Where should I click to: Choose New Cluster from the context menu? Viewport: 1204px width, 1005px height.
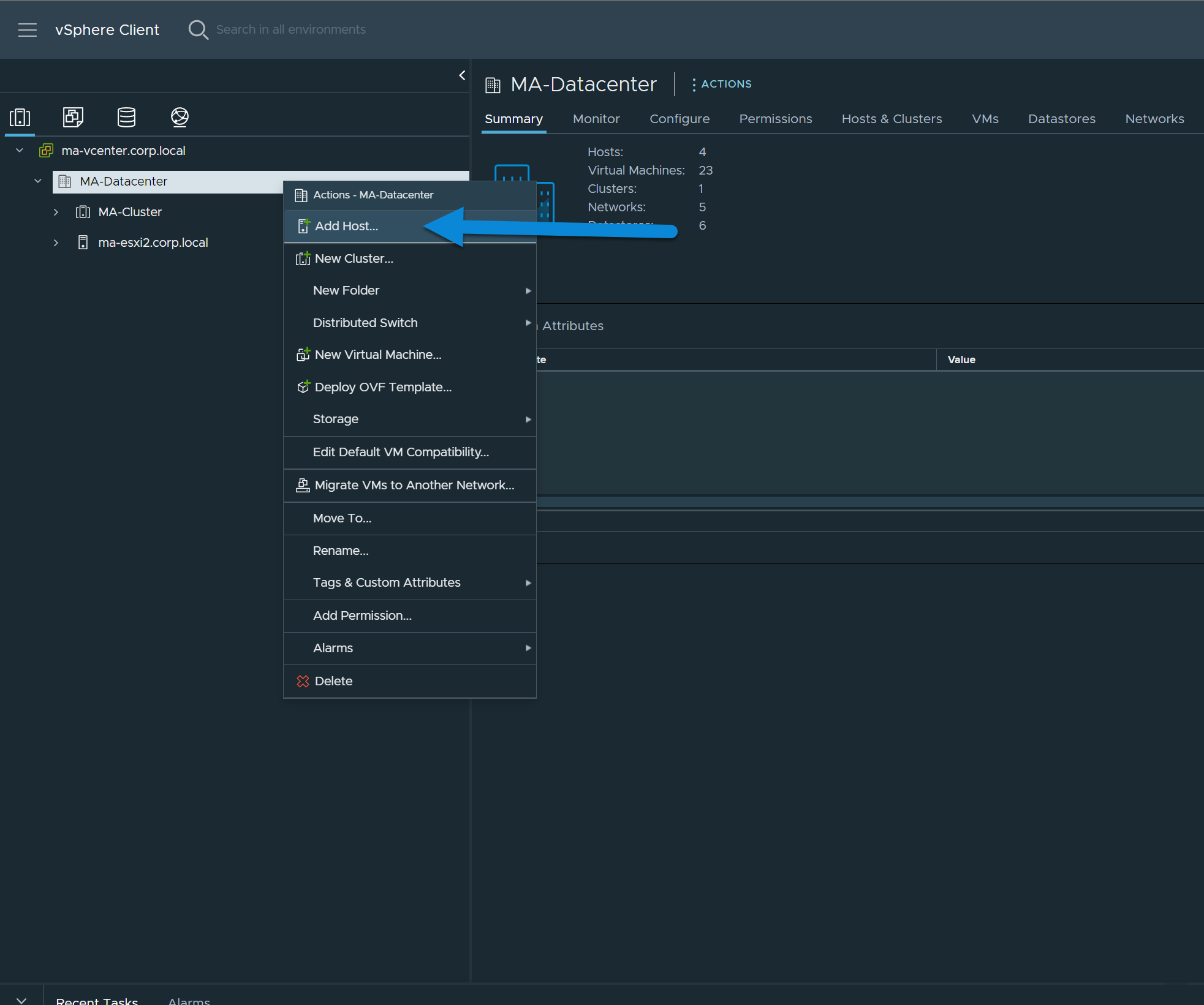point(410,258)
